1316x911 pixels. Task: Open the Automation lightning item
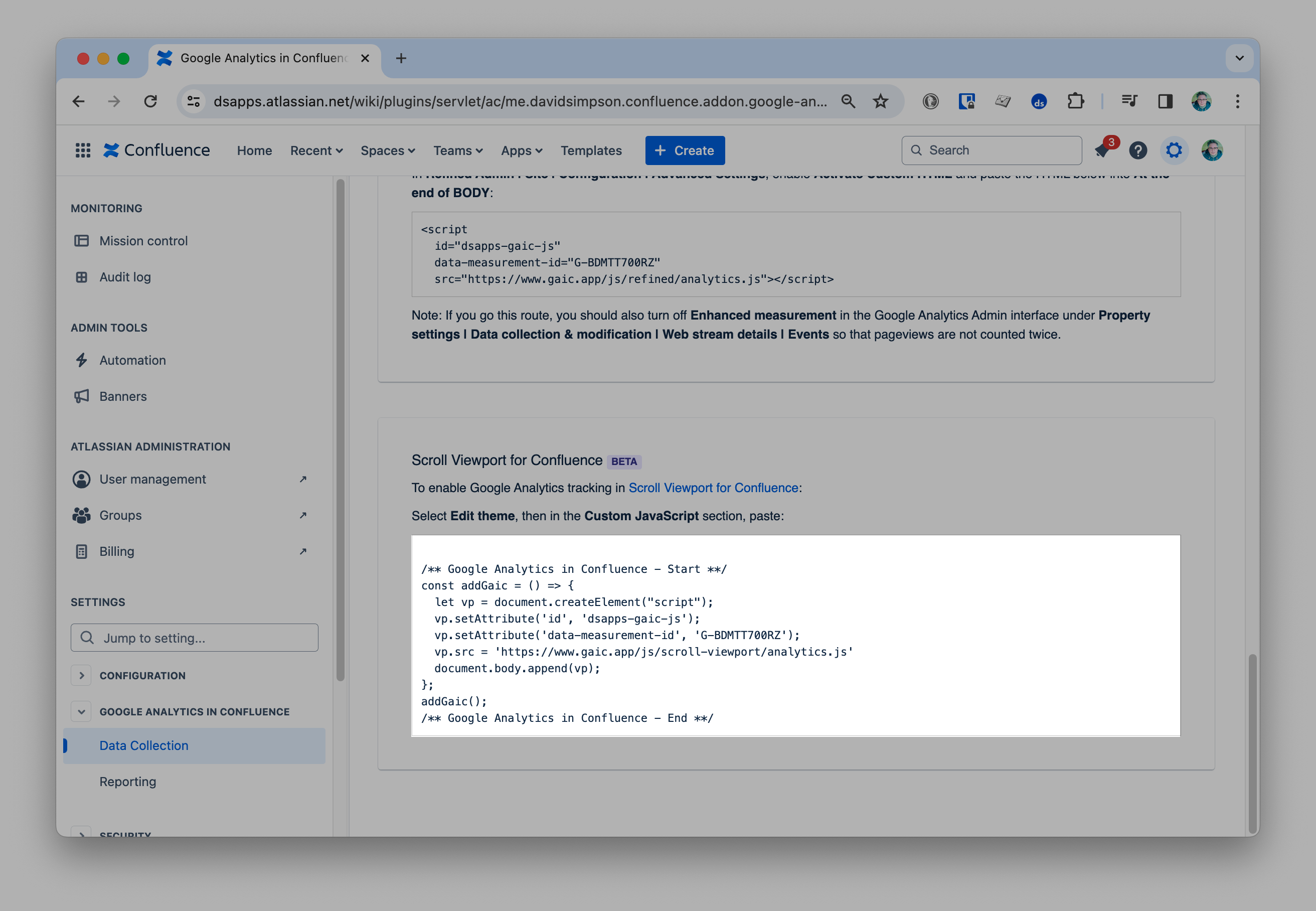click(x=132, y=360)
